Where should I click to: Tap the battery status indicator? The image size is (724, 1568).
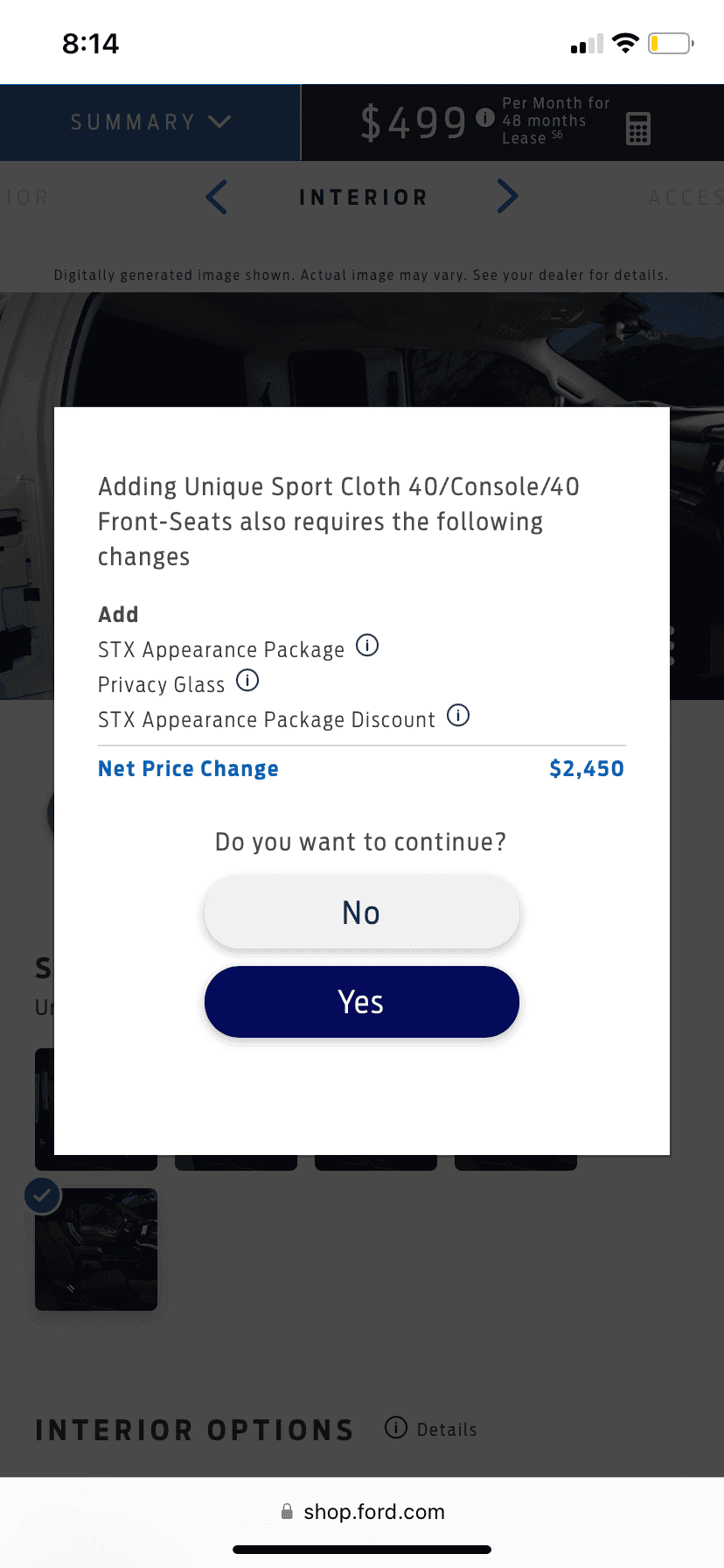(670, 44)
